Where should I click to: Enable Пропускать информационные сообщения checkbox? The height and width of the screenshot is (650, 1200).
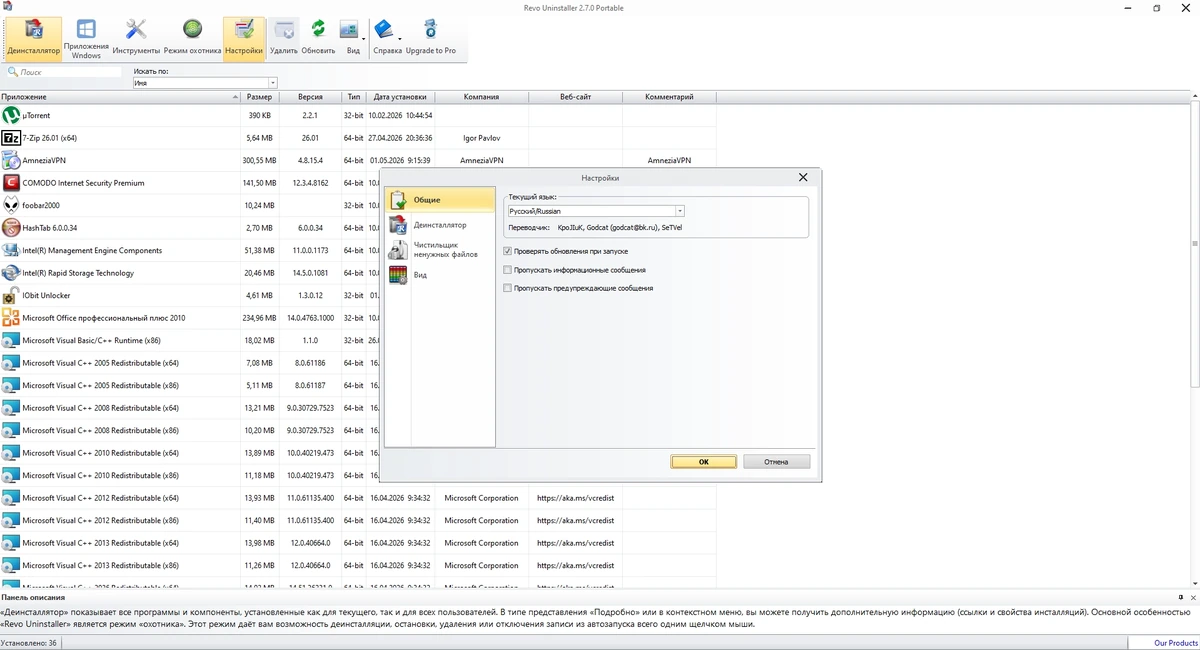pos(508,270)
